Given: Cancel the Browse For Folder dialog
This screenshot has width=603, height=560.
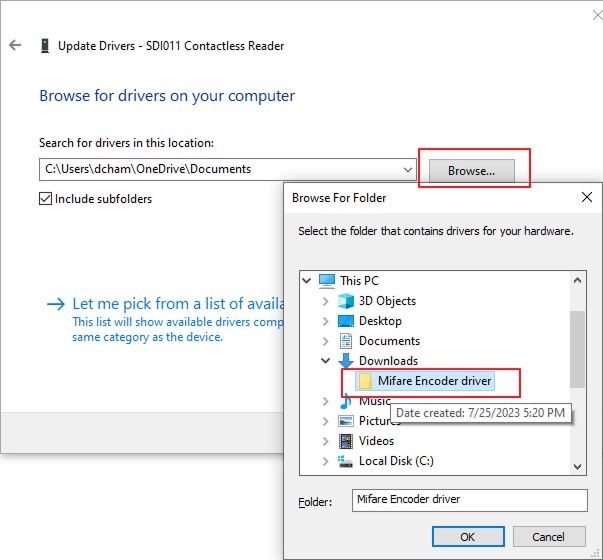Looking at the screenshot, I should point(547,537).
